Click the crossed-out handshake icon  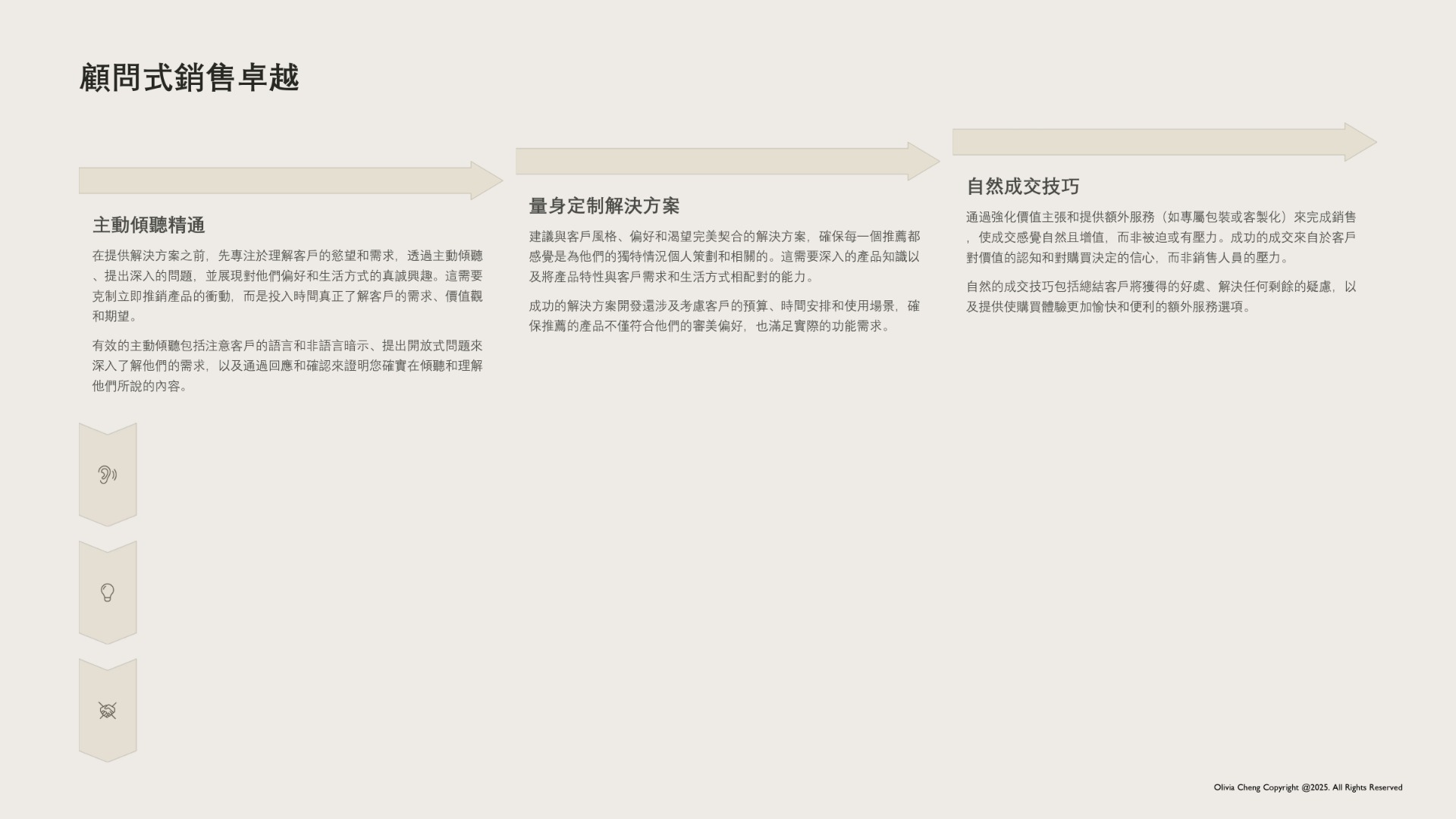click(107, 711)
